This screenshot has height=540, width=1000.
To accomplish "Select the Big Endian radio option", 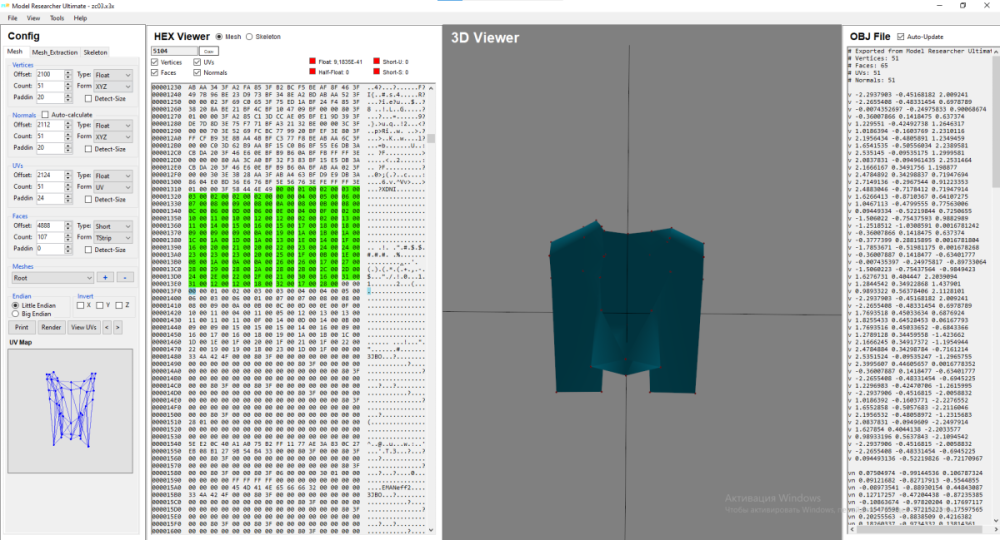I will pyautogui.click(x=15, y=314).
